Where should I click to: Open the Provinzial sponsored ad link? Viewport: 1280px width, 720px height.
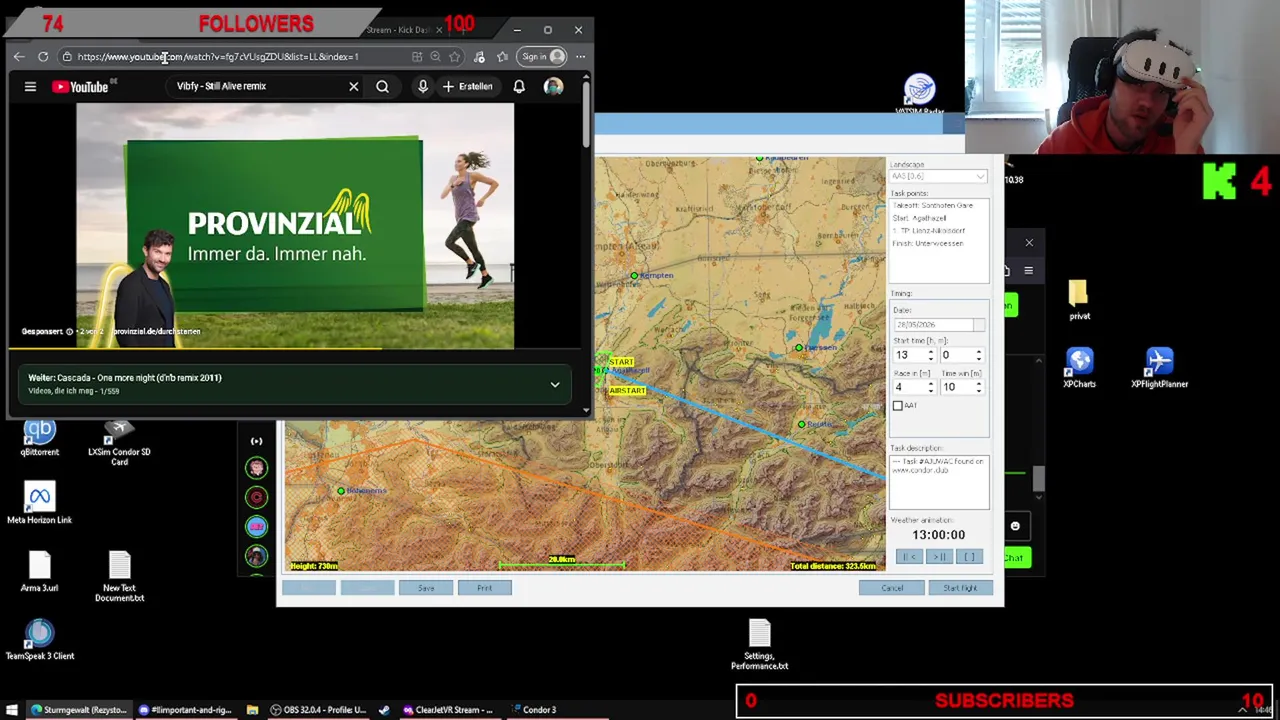coord(156,331)
